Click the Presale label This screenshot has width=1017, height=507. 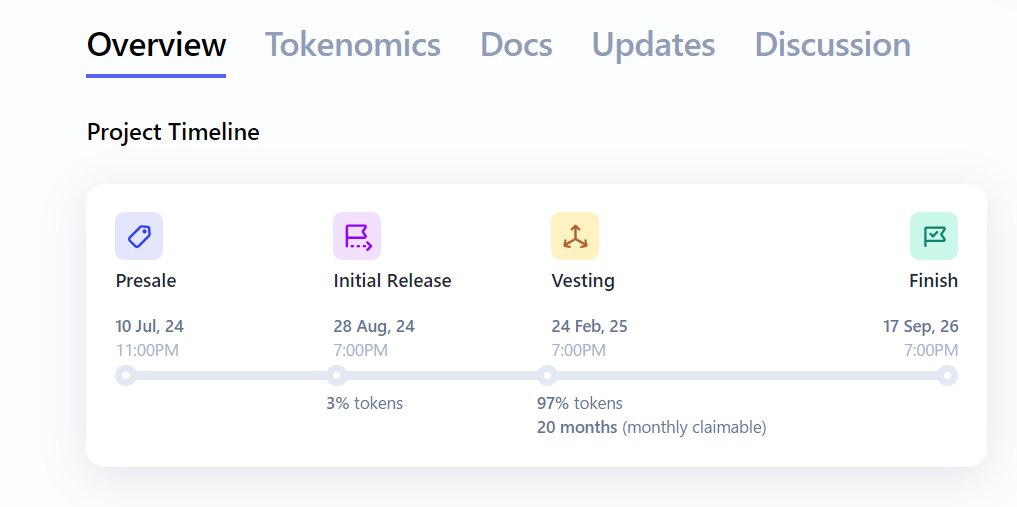click(146, 281)
